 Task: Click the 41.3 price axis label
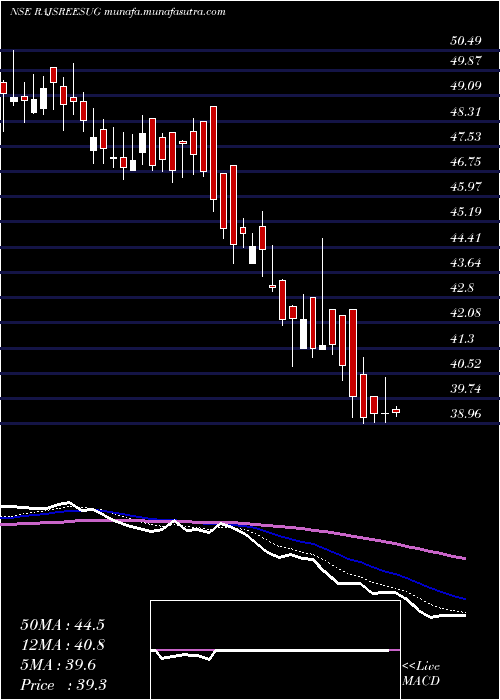tap(462, 338)
